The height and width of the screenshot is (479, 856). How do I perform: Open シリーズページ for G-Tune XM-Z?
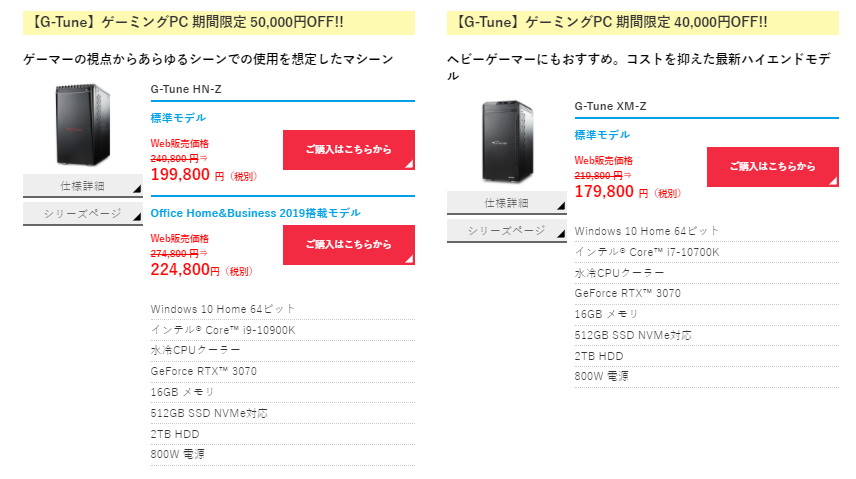click(x=507, y=230)
